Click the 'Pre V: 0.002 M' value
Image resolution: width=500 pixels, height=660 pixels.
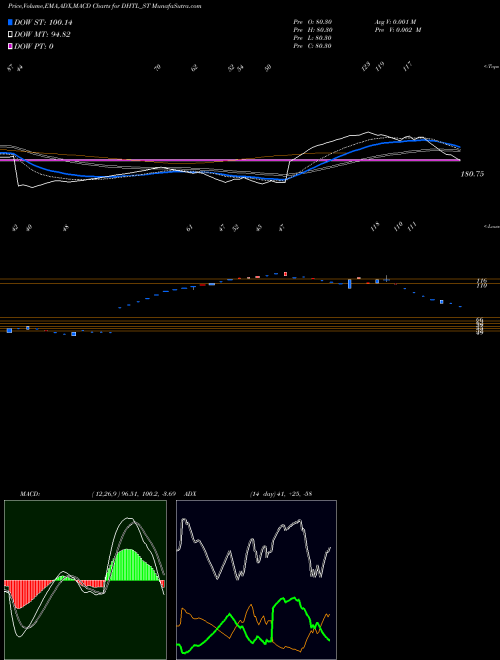click(x=400, y=30)
